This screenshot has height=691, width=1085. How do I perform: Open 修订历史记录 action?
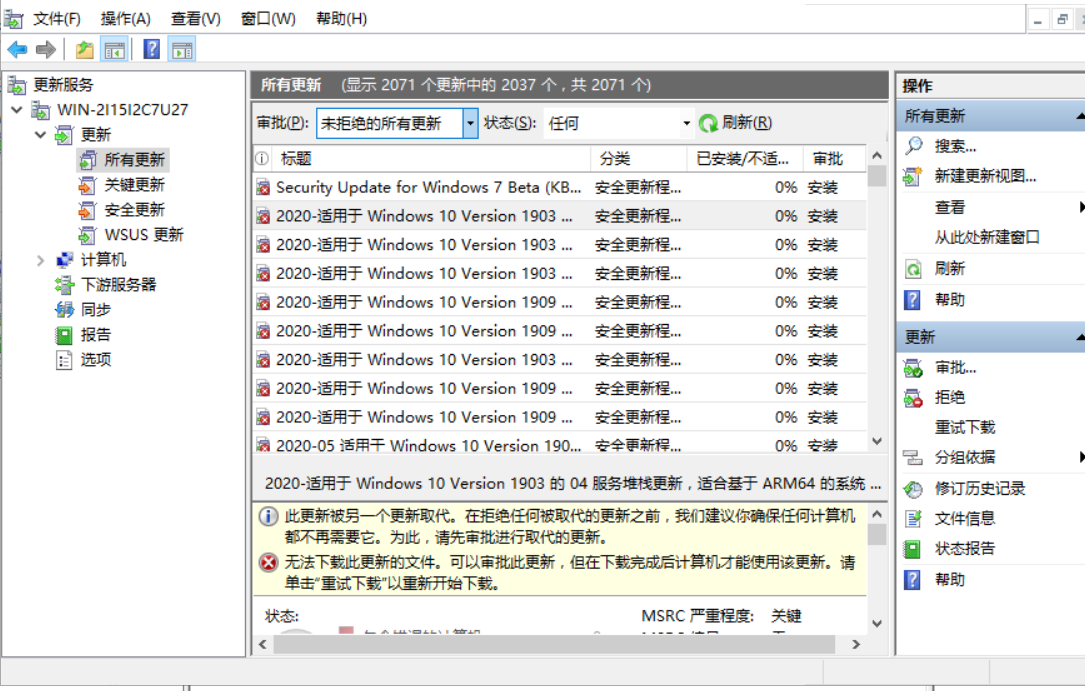pos(980,489)
